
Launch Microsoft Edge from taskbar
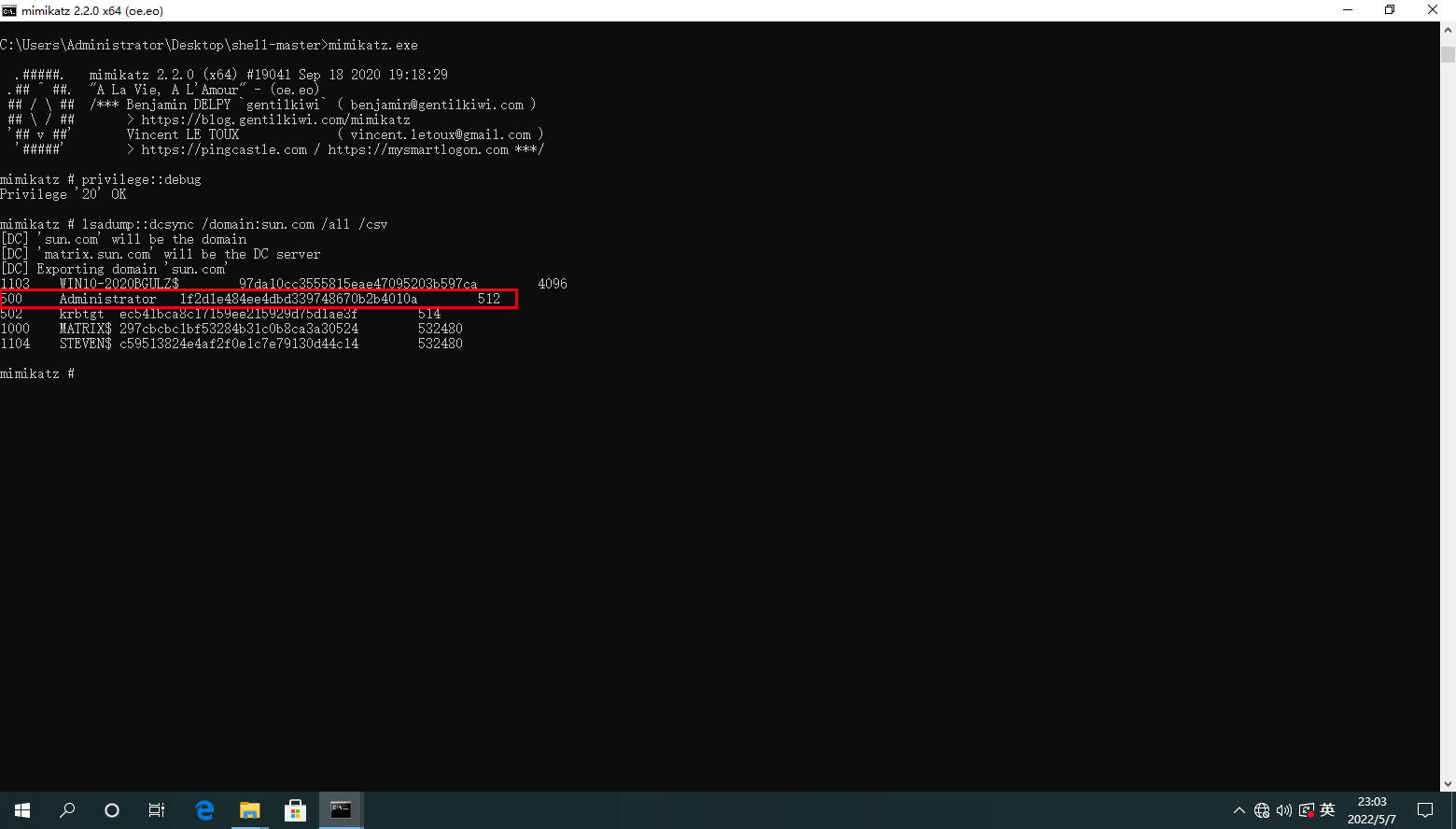(x=204, y=810)
